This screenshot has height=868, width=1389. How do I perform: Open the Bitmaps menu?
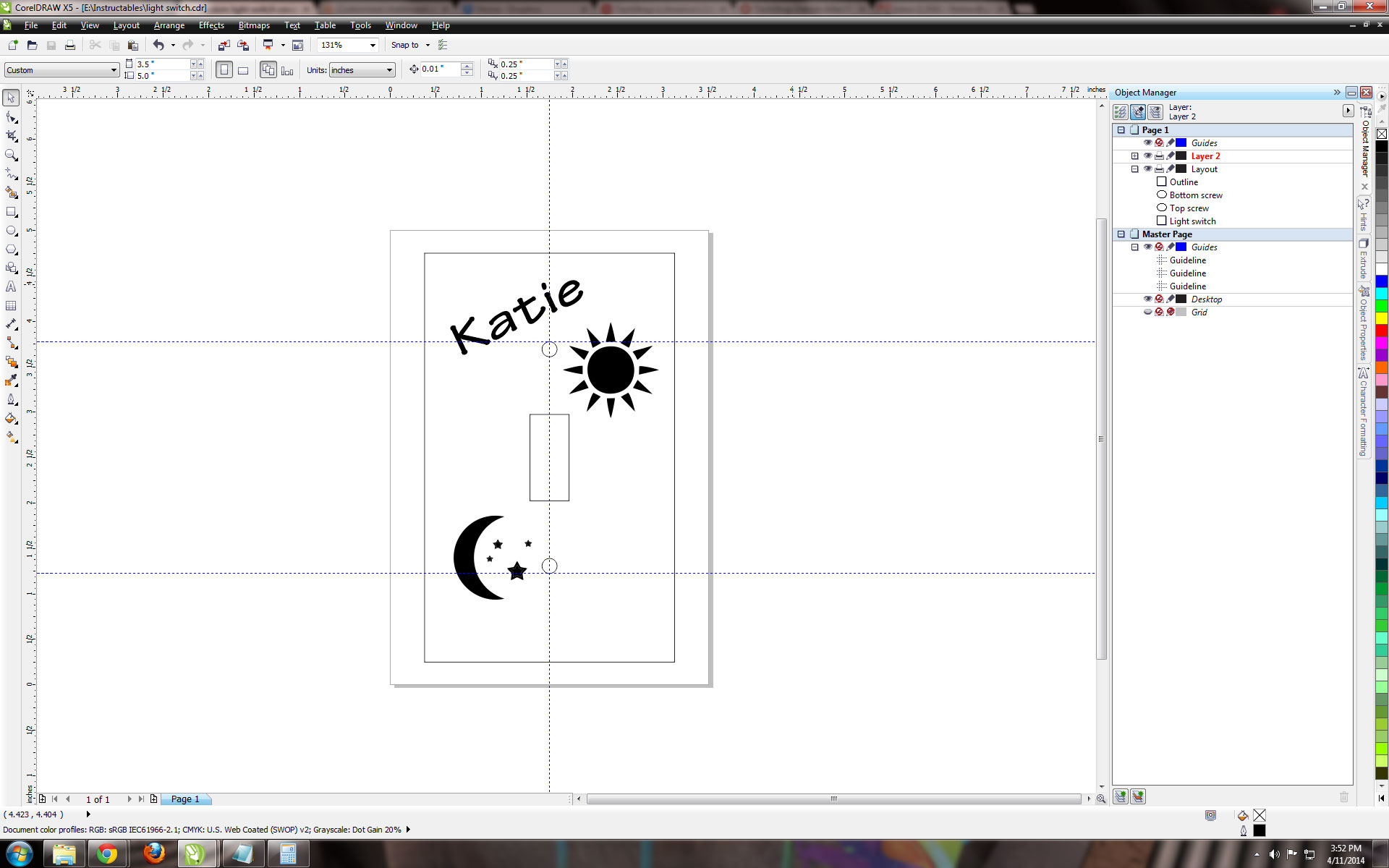click(x=254, y=25)
